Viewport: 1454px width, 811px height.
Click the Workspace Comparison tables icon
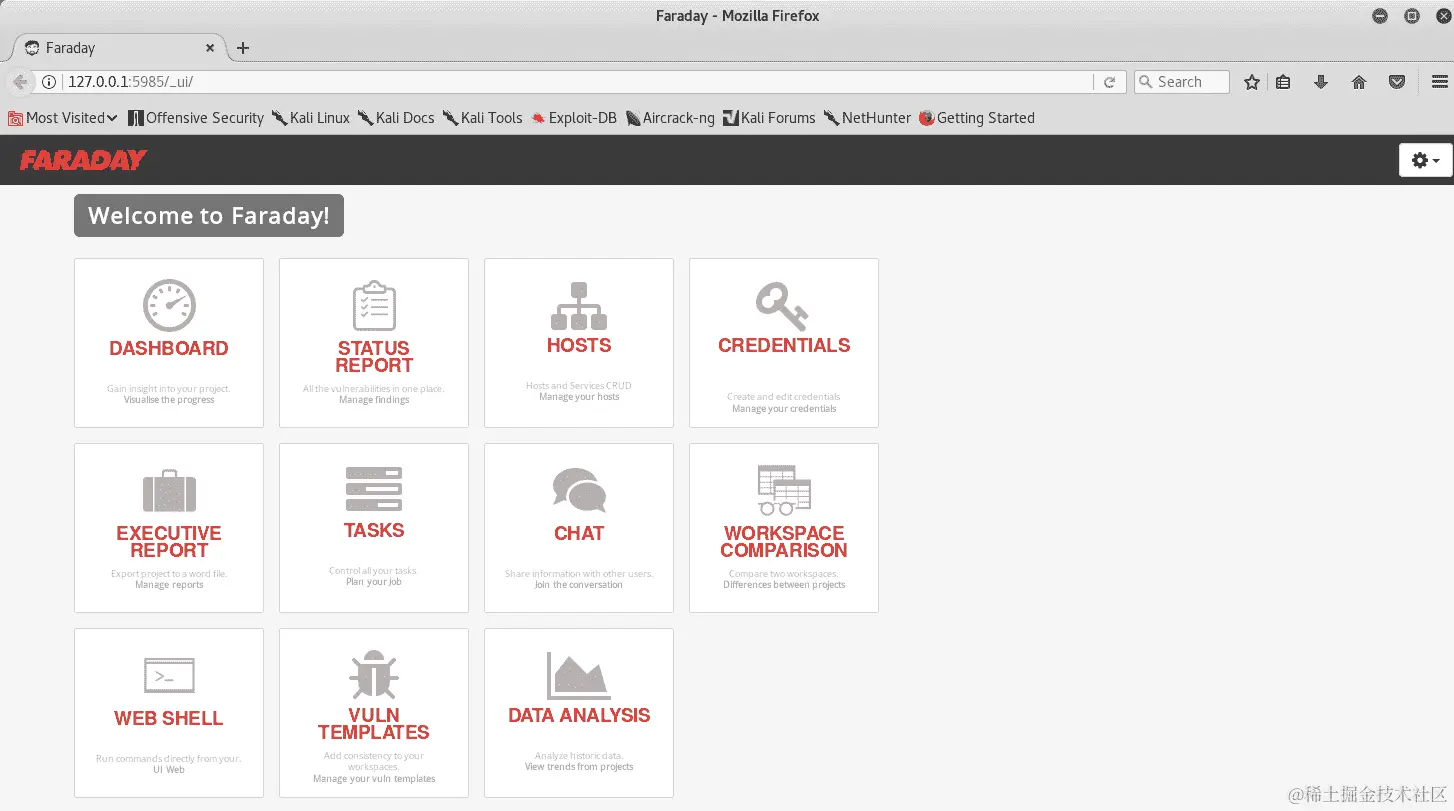[x=784, y=489]
